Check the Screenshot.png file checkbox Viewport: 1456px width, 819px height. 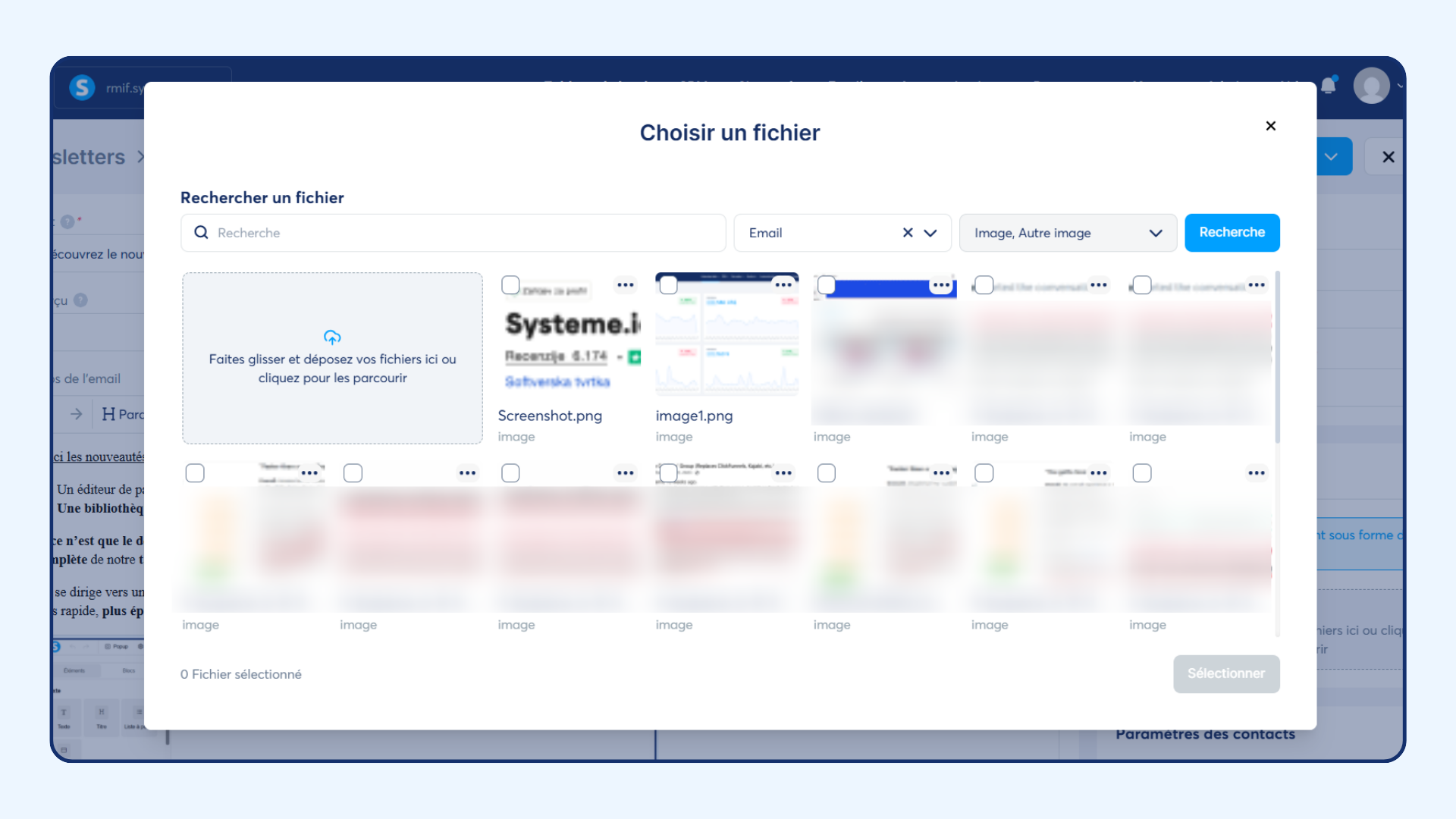coord(510,285)
